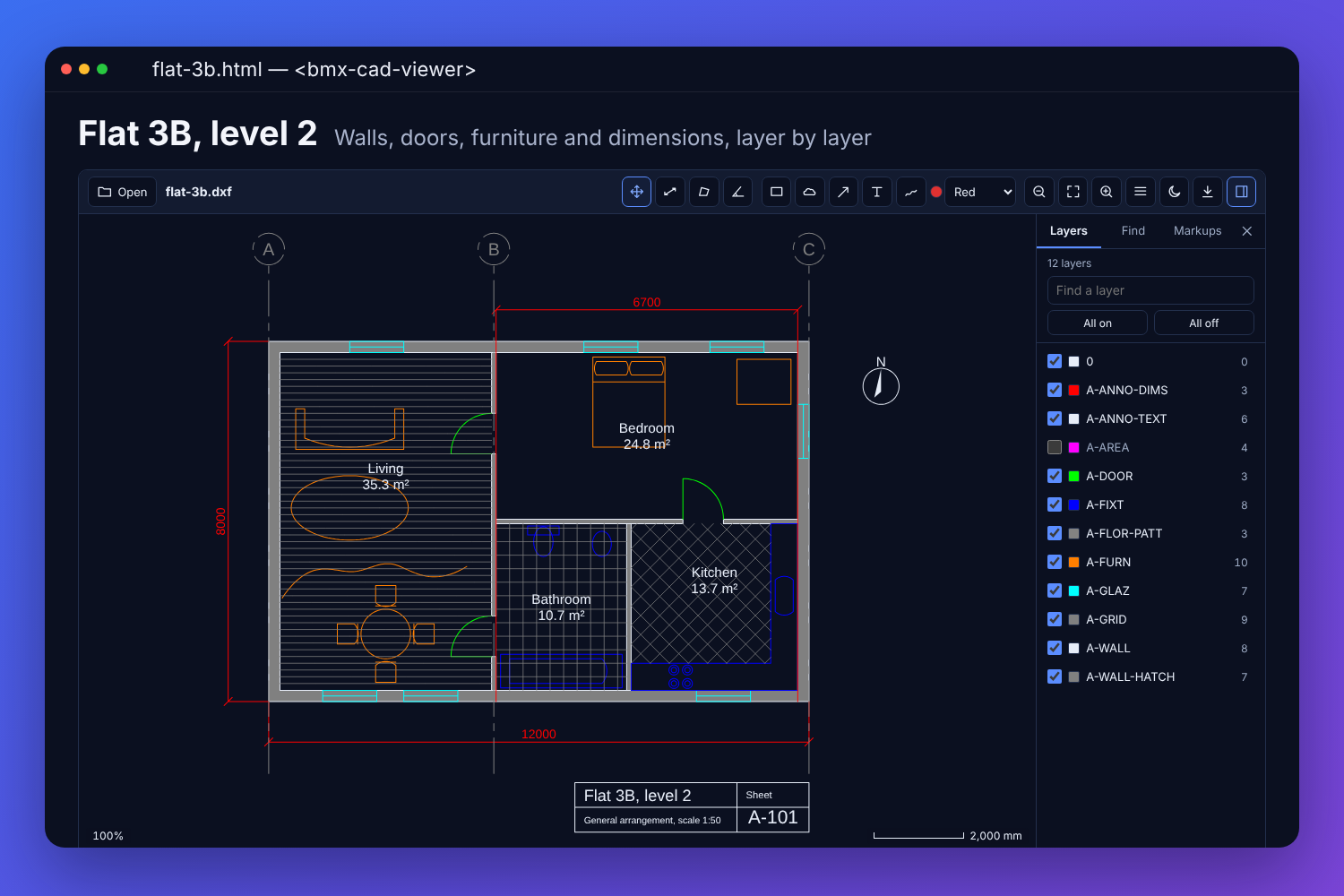
Task: Click the A-GRID layer name
Action: [1107, 619]
